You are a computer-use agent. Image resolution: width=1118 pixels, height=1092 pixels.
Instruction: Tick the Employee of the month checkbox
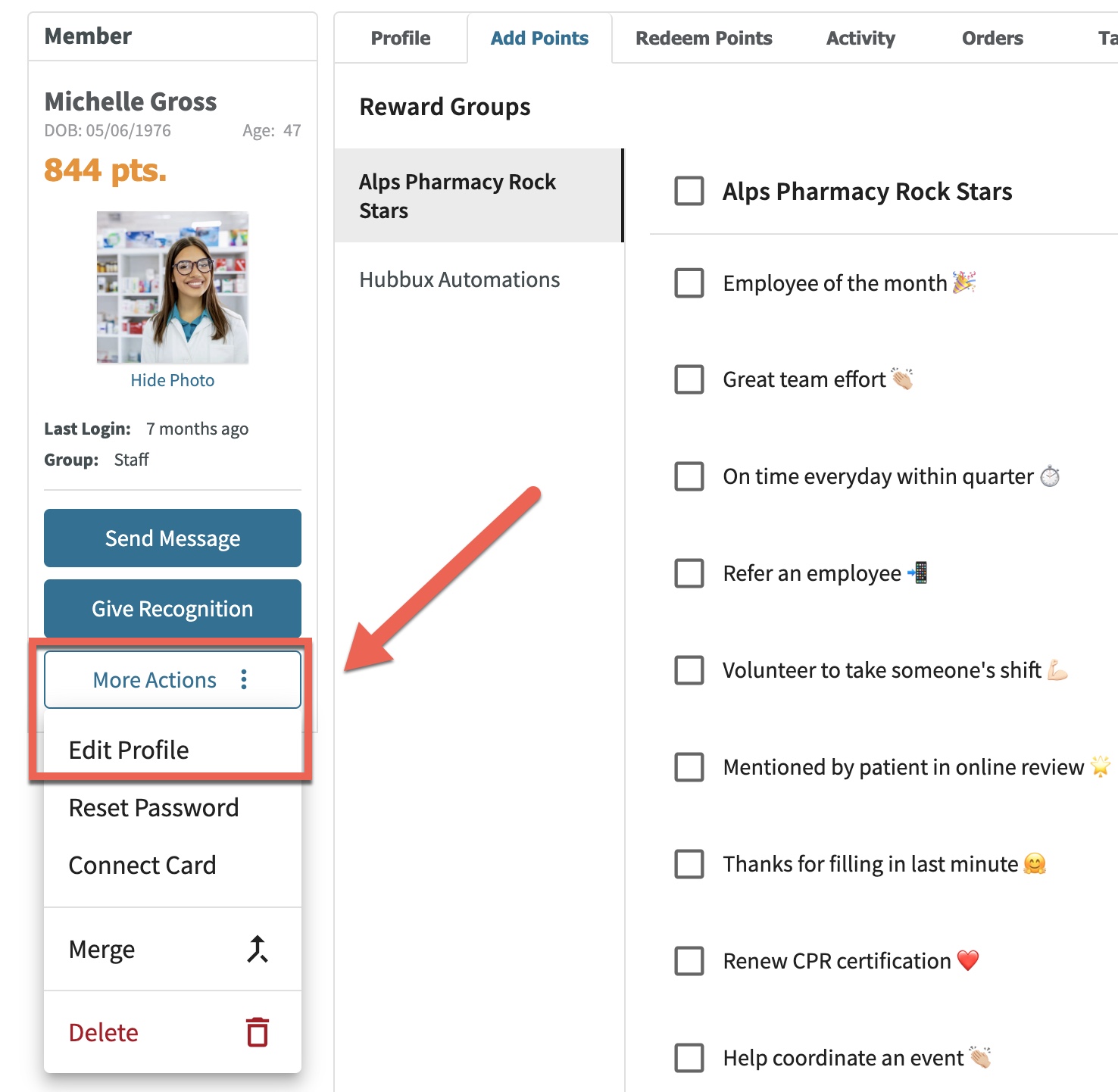(689, 282)
